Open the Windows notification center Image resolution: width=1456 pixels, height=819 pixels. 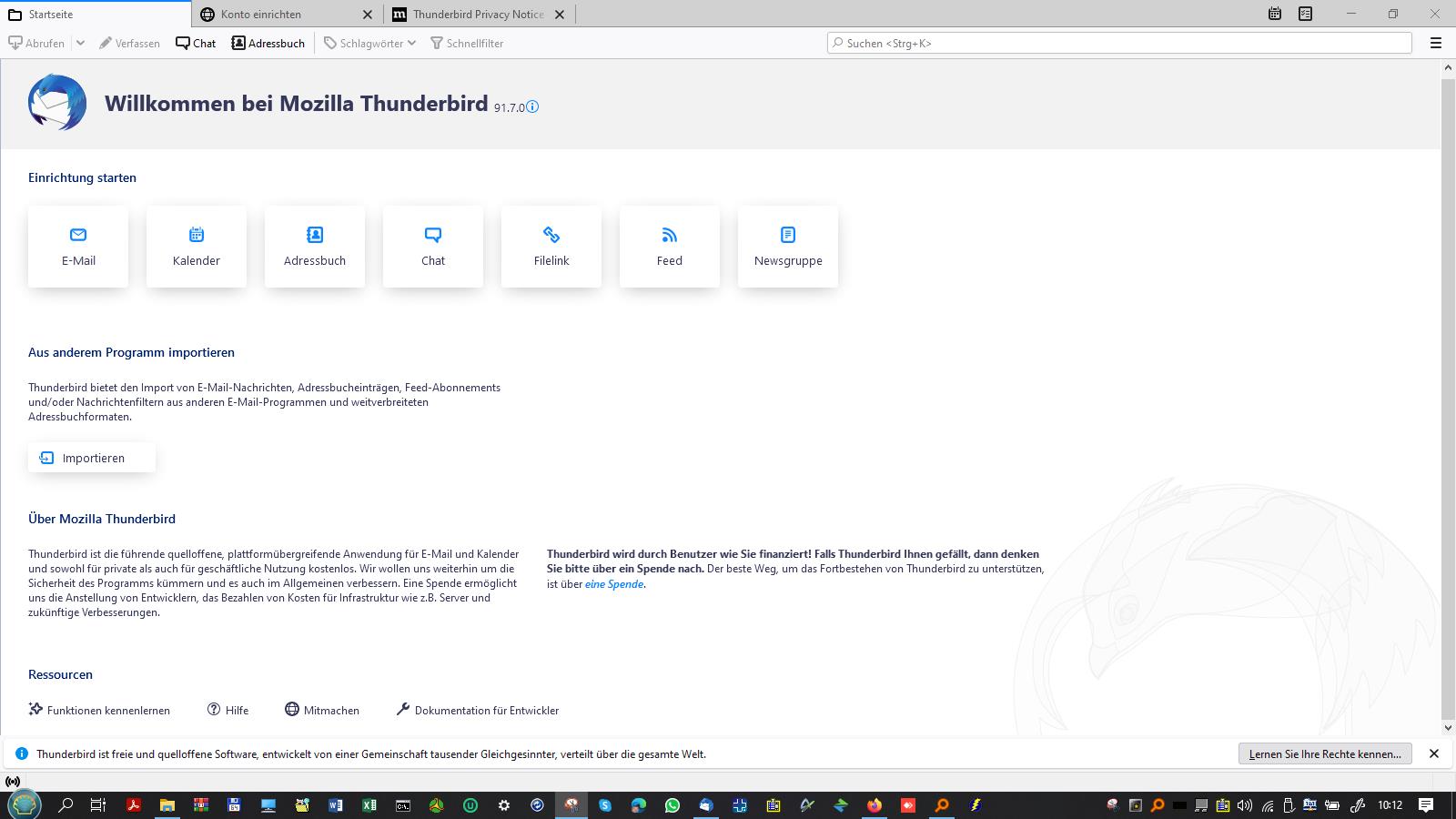(1426, 805)
